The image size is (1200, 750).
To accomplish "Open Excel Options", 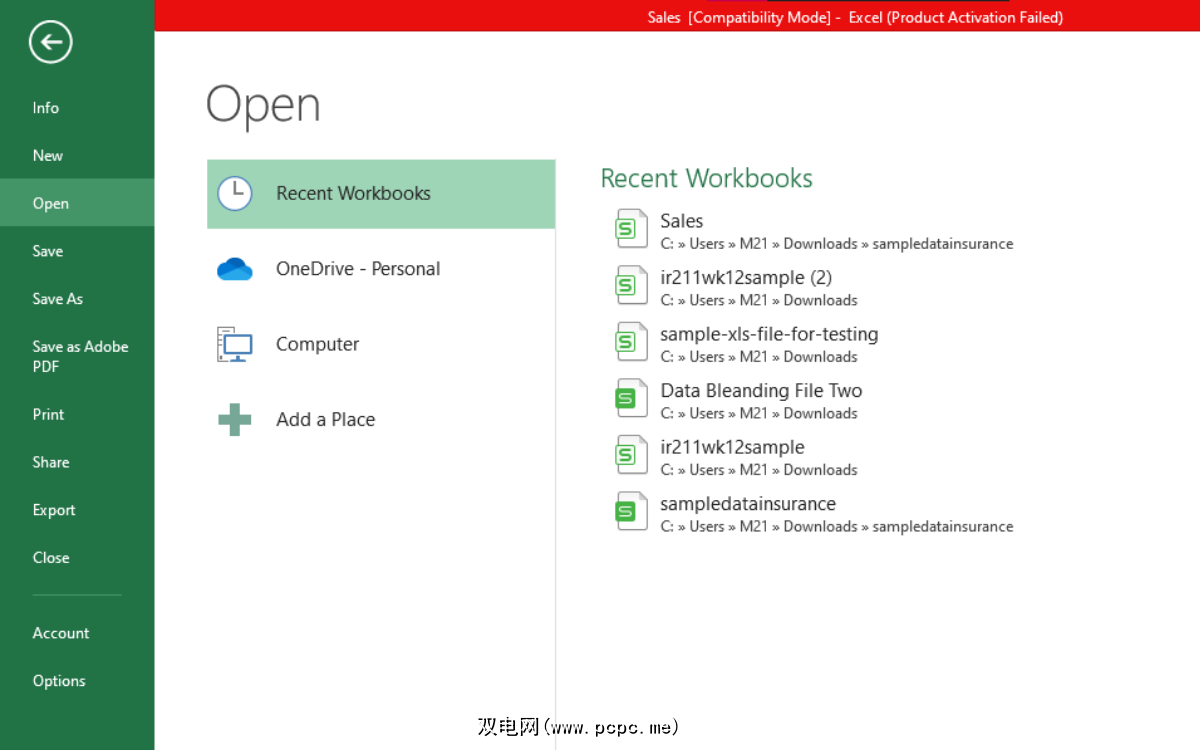I will 77,681.
